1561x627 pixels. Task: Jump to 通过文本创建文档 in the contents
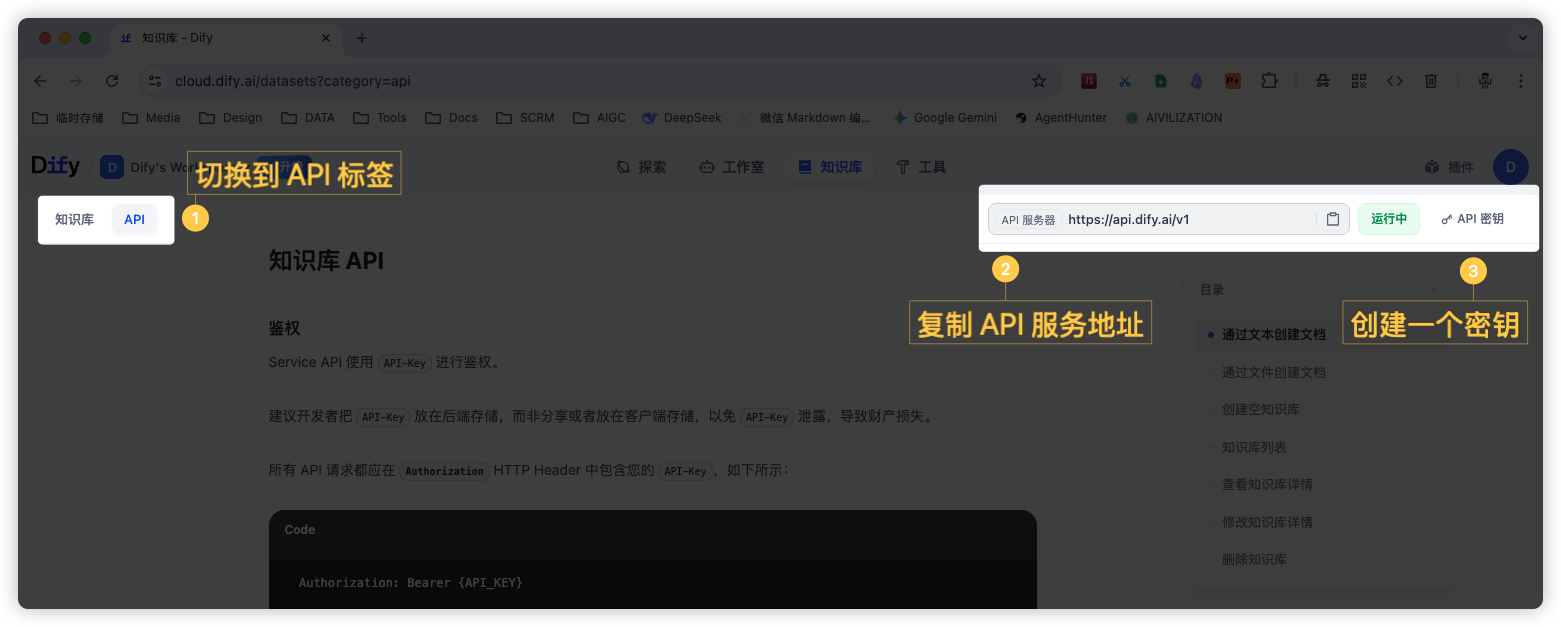pyautogui.click(x=1274, y=335)
